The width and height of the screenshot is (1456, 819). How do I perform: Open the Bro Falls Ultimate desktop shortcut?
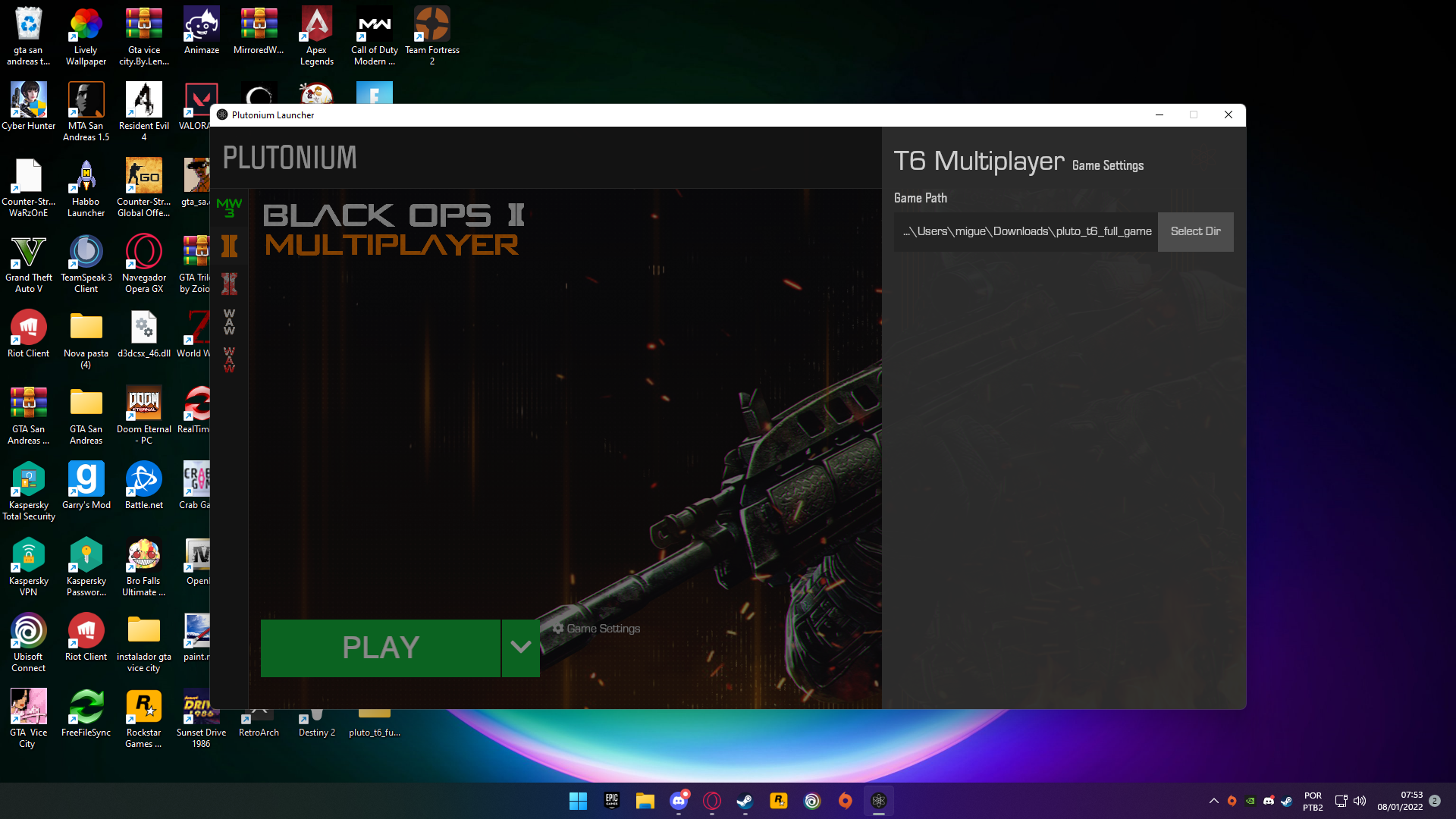144,566
